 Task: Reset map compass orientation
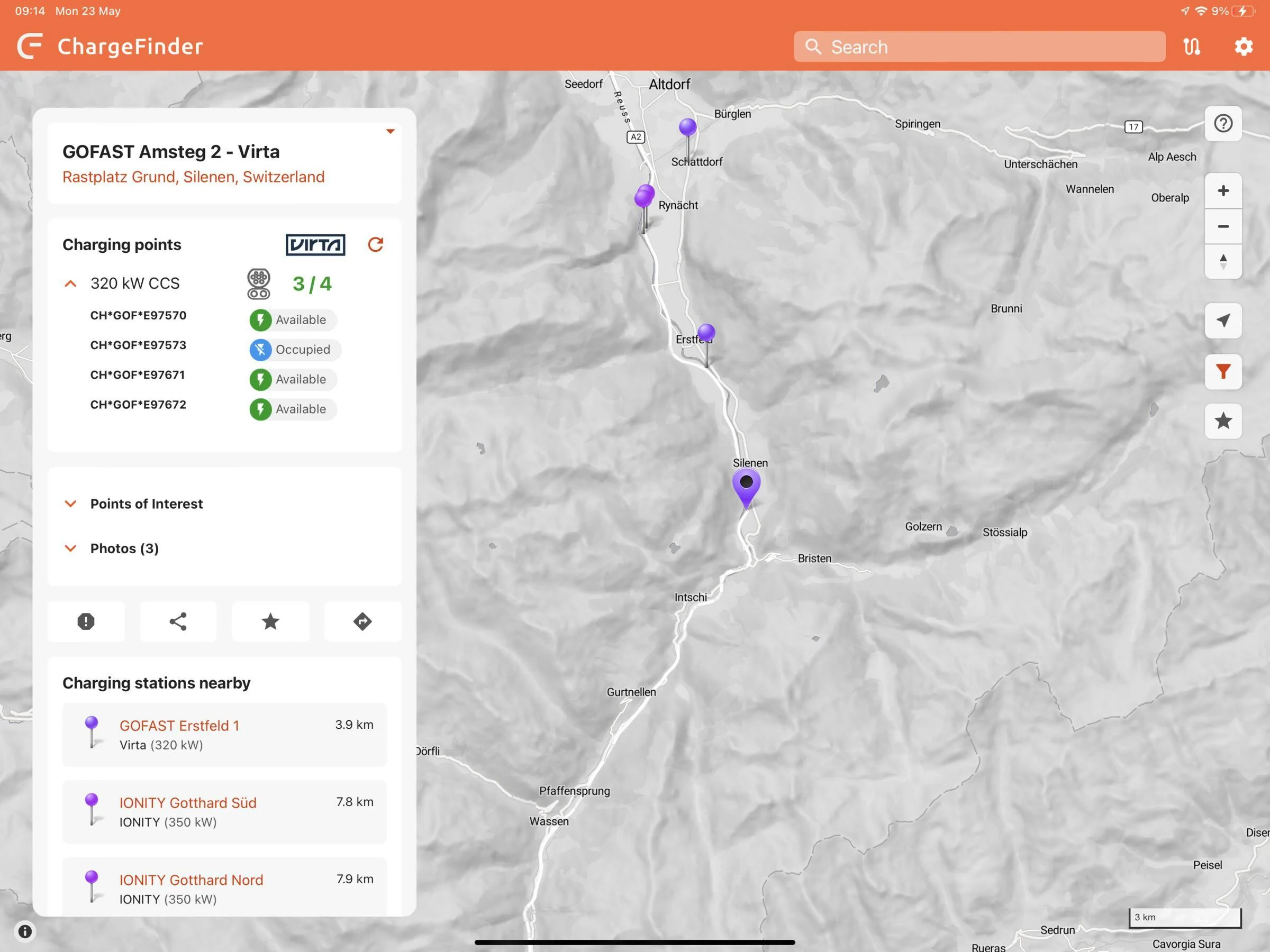click(x=1223, y=262)
